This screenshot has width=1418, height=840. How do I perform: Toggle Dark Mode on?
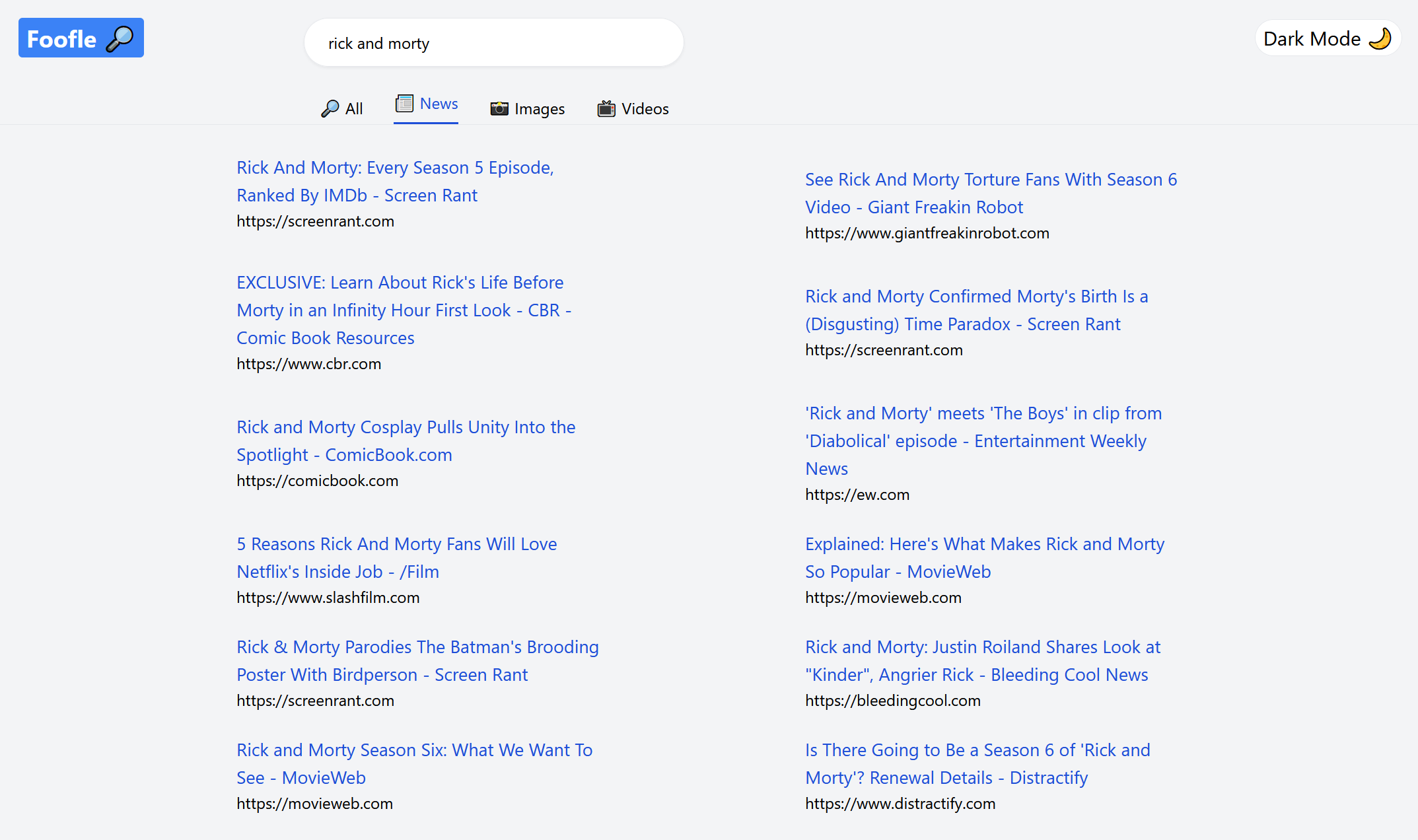coord(1327,39)
